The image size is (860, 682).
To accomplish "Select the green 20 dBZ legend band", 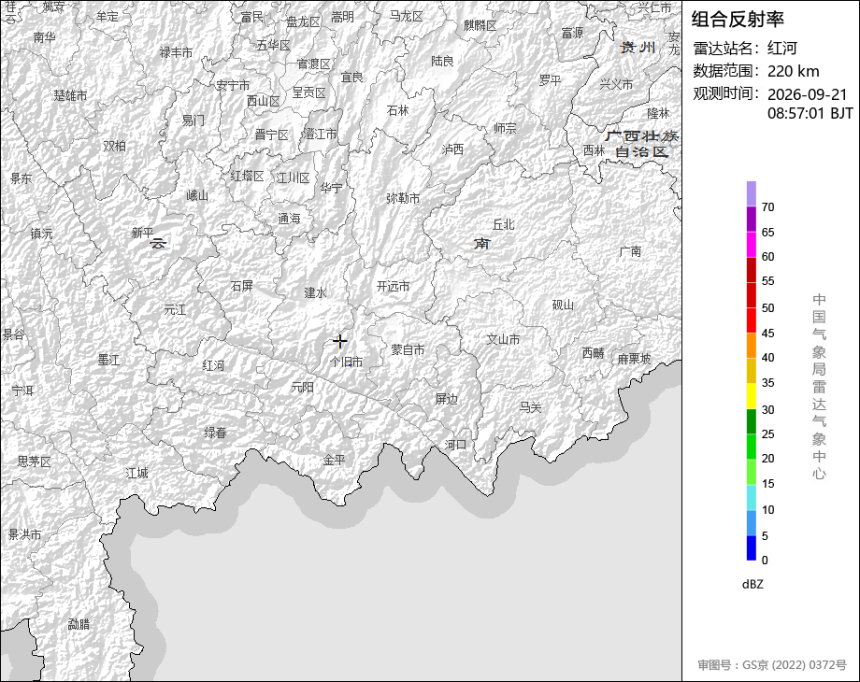I will (751, 447).
